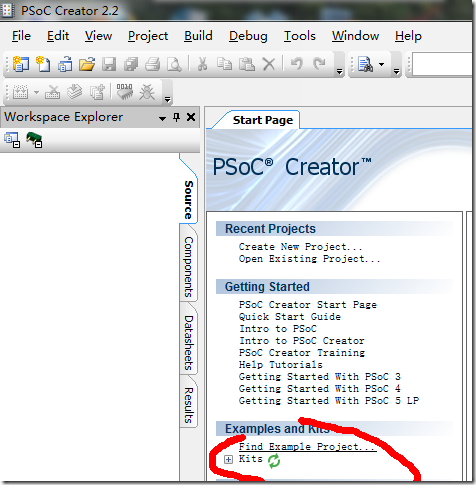Open the File menu
476x485 pixels.
pyautogui.click(x=21, y=36)
